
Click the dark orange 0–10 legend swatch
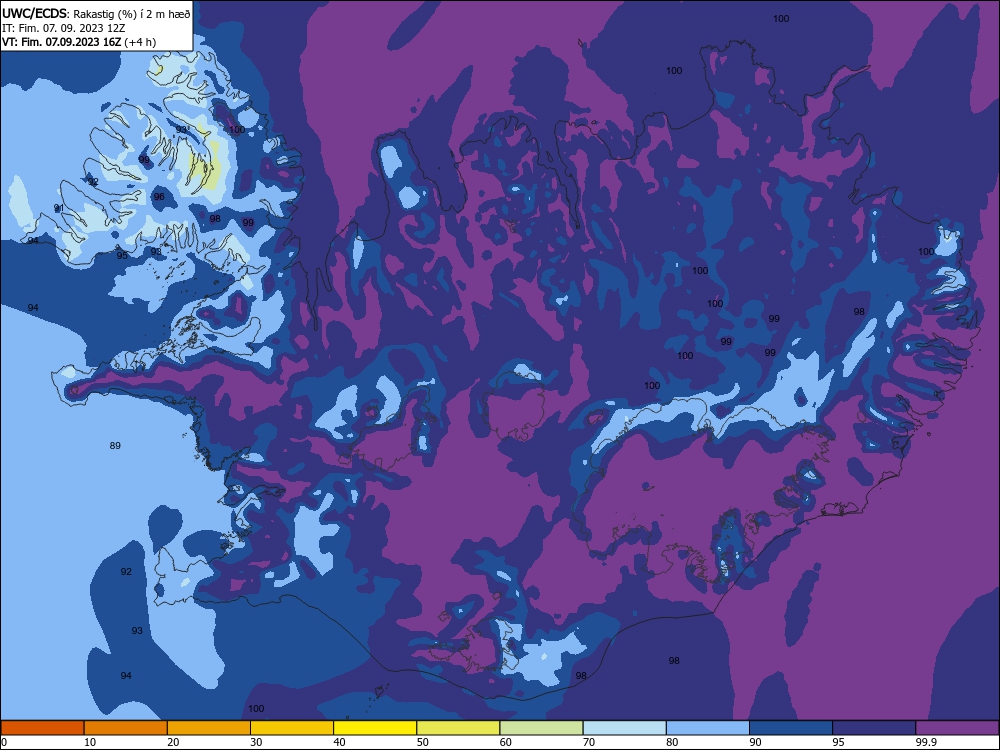pos(42,728)
